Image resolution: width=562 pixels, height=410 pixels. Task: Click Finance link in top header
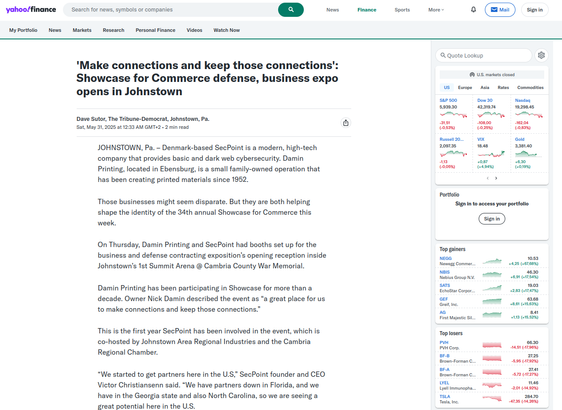pos(367,10)
